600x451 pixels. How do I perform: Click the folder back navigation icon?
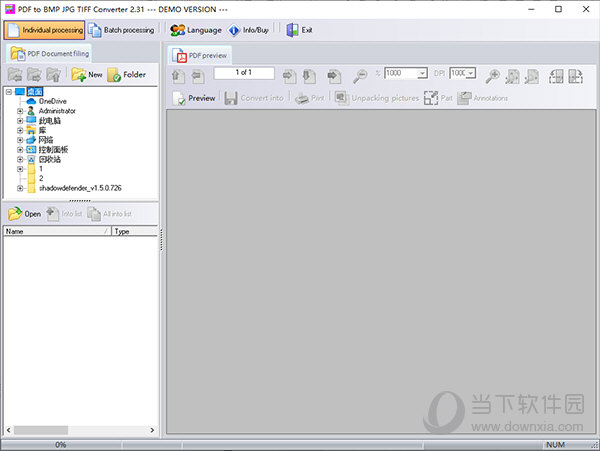[15, 75]
